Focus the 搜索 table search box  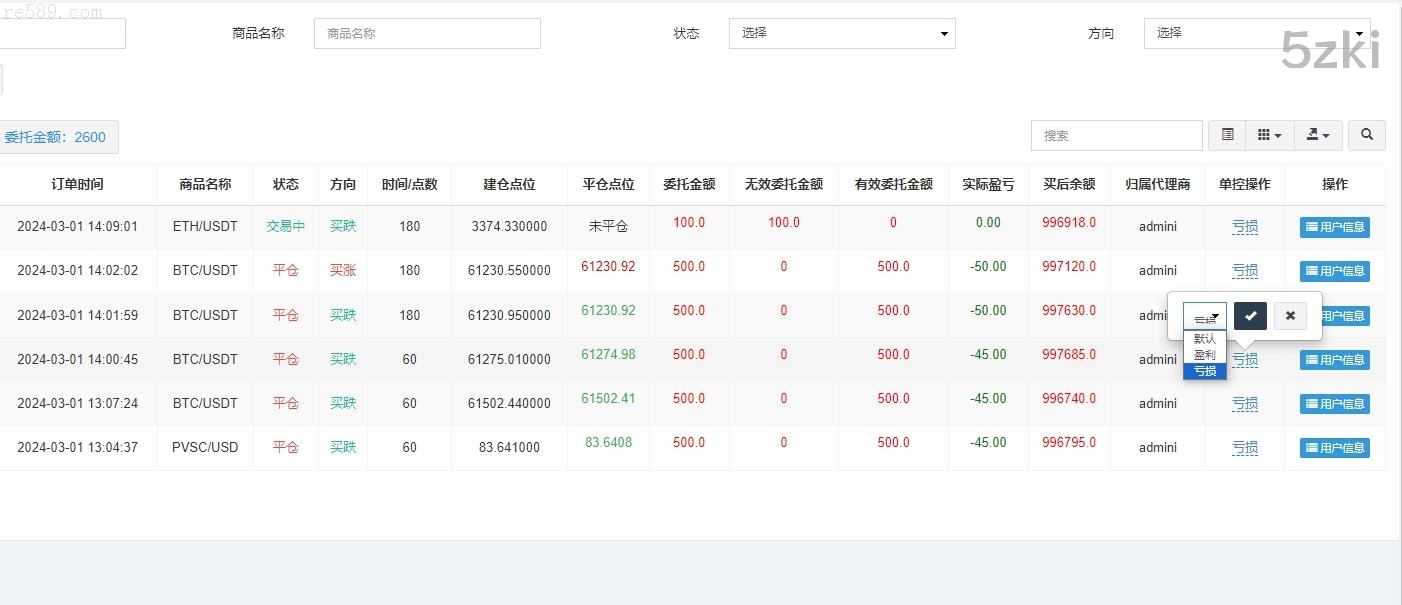click(1116, 135)
